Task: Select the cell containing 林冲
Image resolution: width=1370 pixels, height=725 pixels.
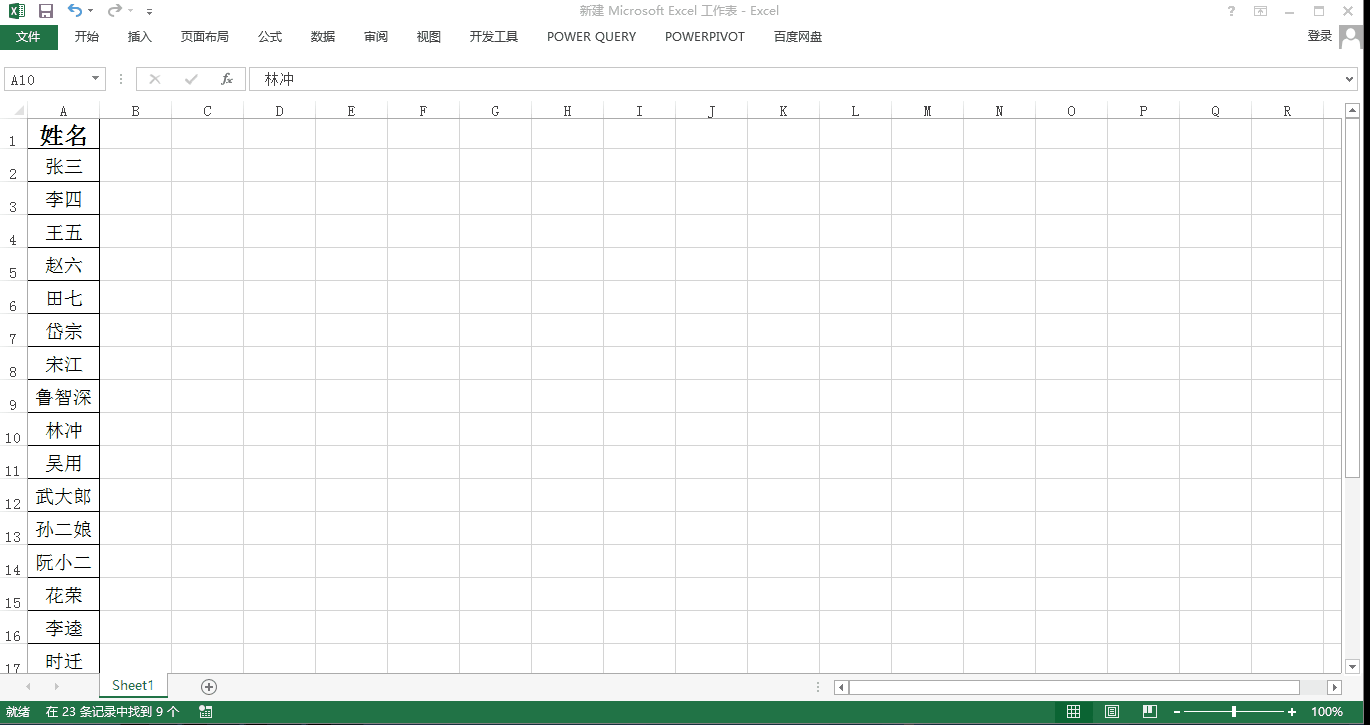Action: point(64,430)
